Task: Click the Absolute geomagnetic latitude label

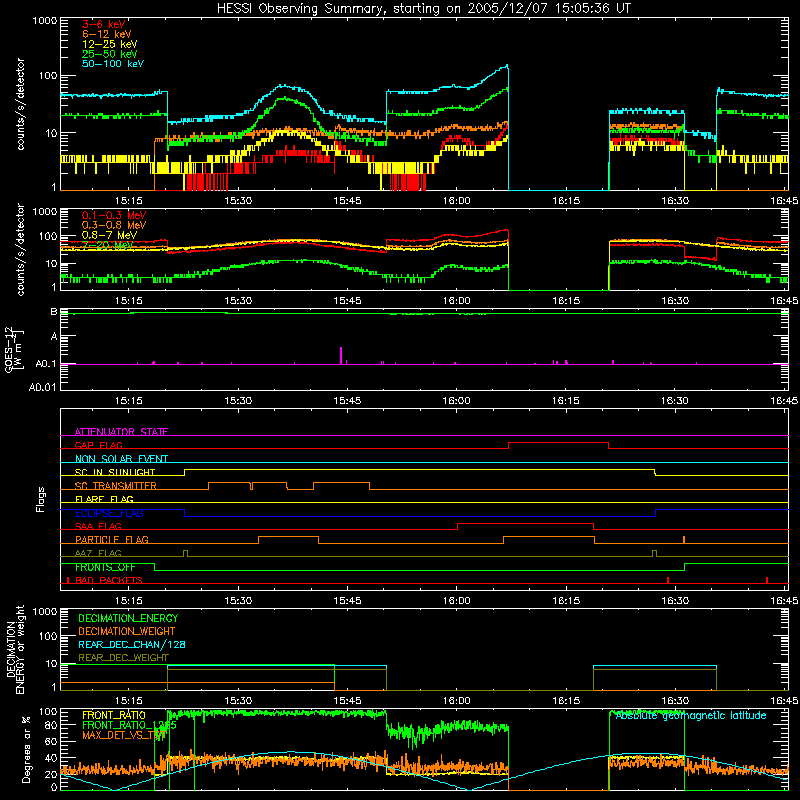Action: coord(691,715)
